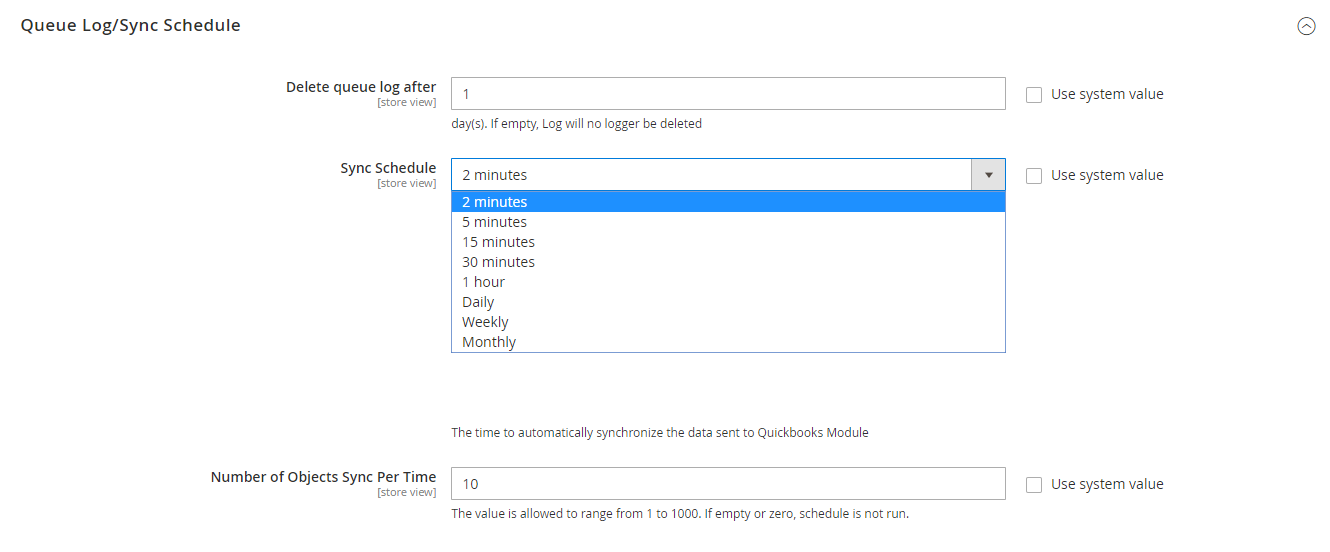Check Use system value for Sync Schedule
1330x552 pixels.
(x=1034, y=176)
